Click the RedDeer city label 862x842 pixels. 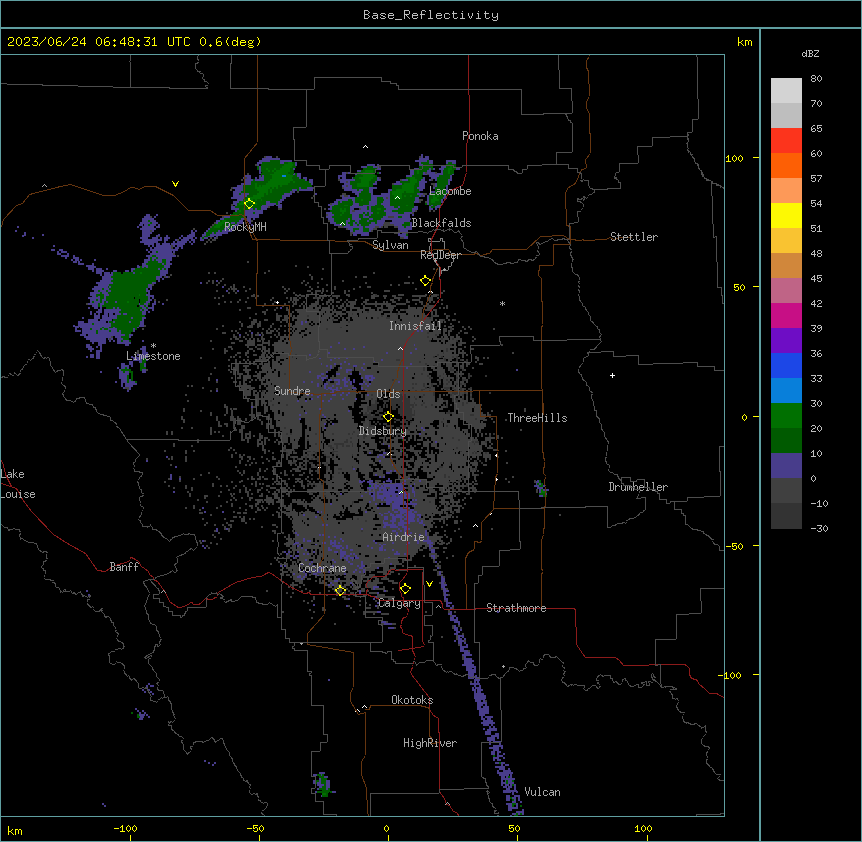(440, 255)
